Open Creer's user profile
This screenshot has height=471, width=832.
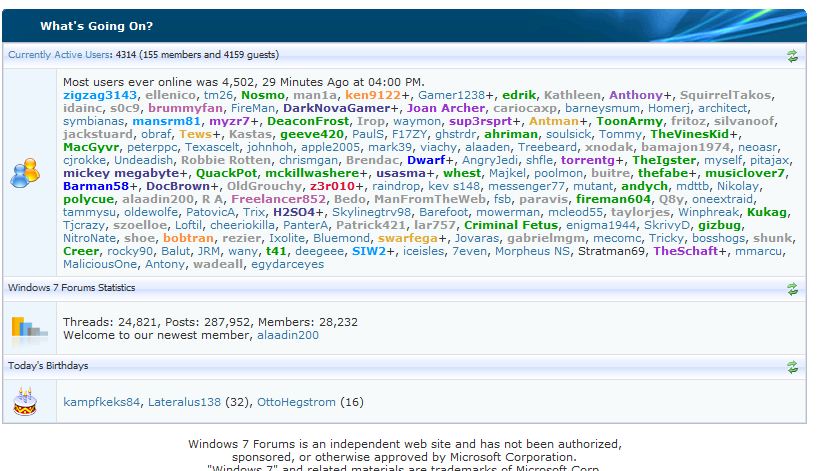81,251
